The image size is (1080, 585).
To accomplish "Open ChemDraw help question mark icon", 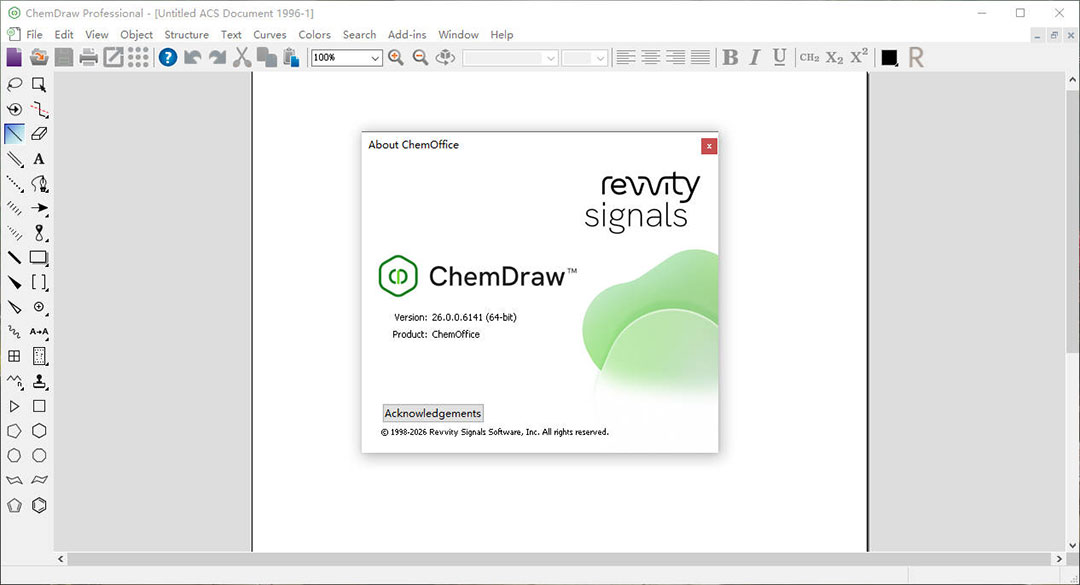I will coord(167,57).
